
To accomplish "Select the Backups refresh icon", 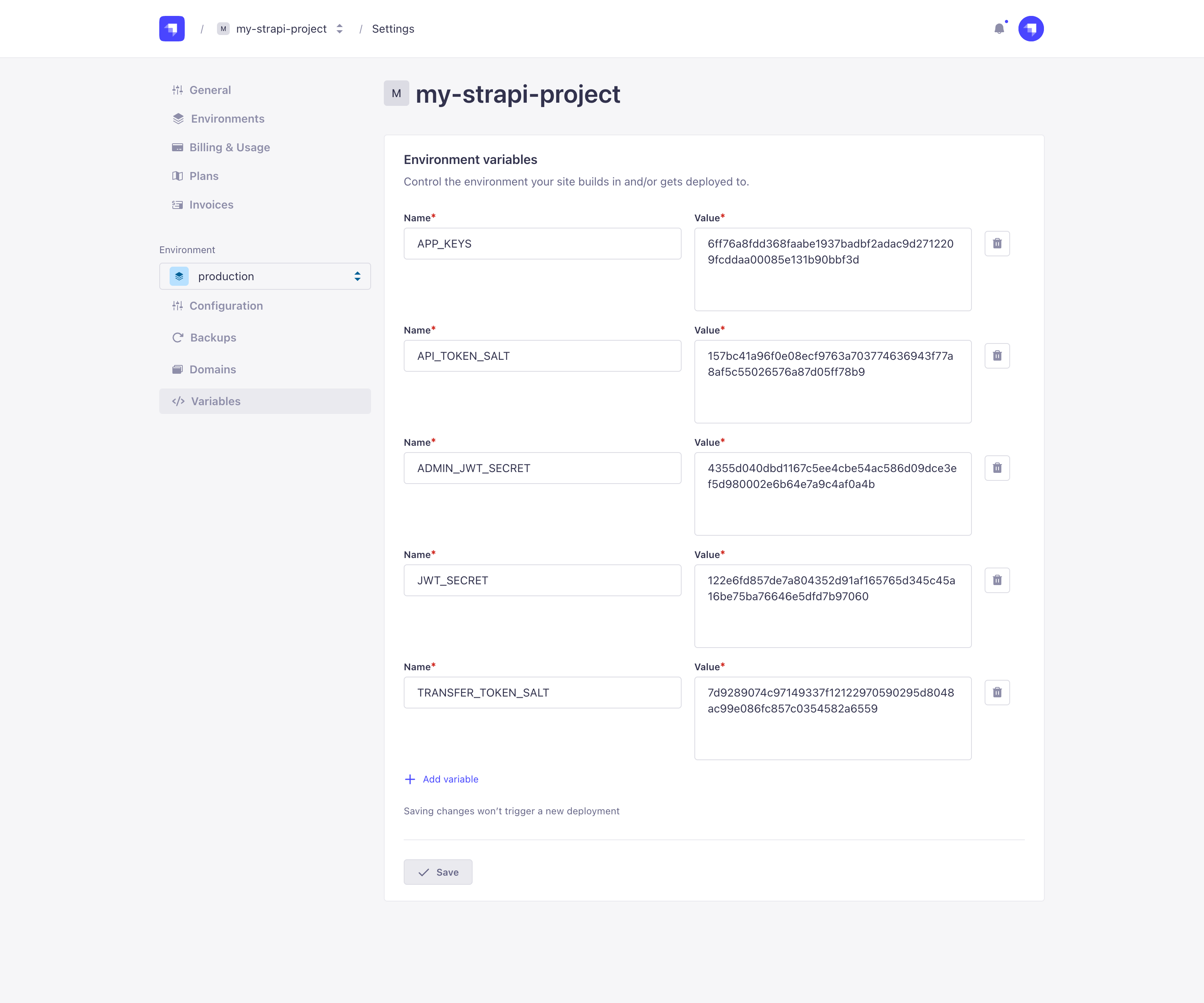I will point(178,338).
